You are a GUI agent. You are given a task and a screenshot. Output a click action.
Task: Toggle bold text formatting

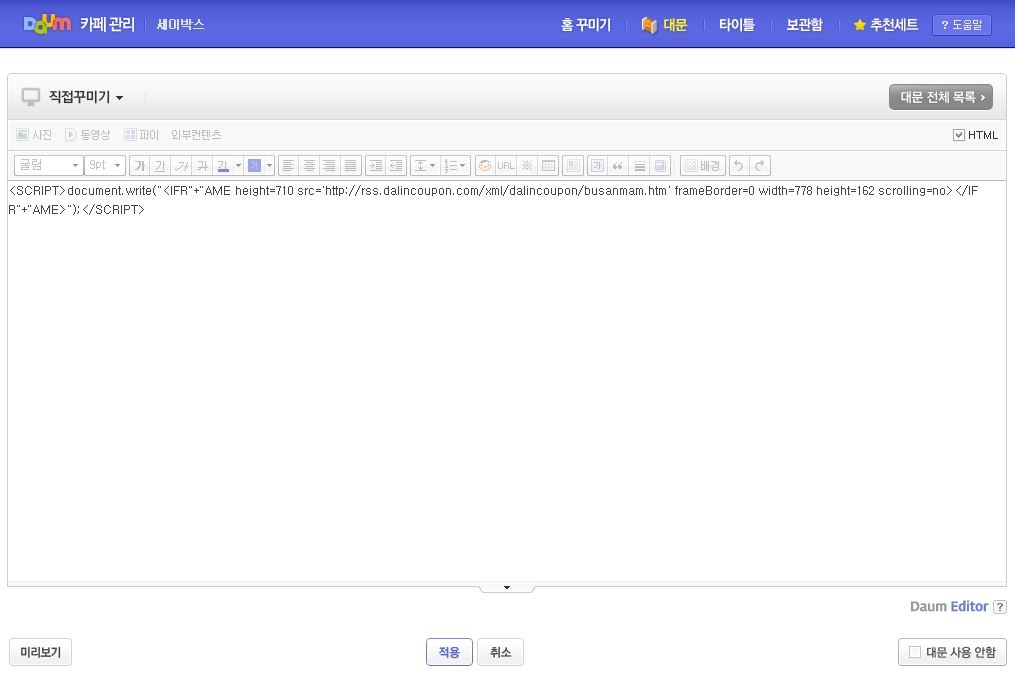point(139,166)
